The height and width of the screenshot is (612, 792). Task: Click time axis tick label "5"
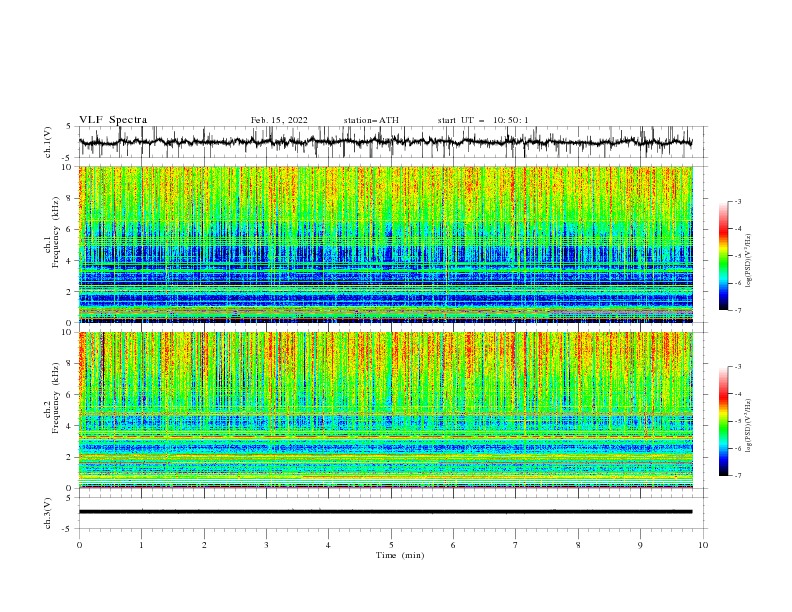point(391,545)
